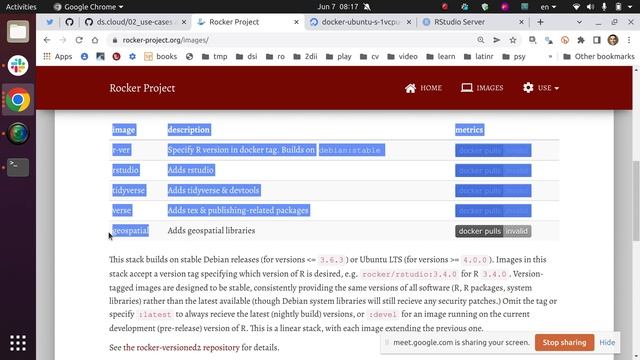Go to HOME in site navigation
The image size is (640, 360).
point(423,88)
